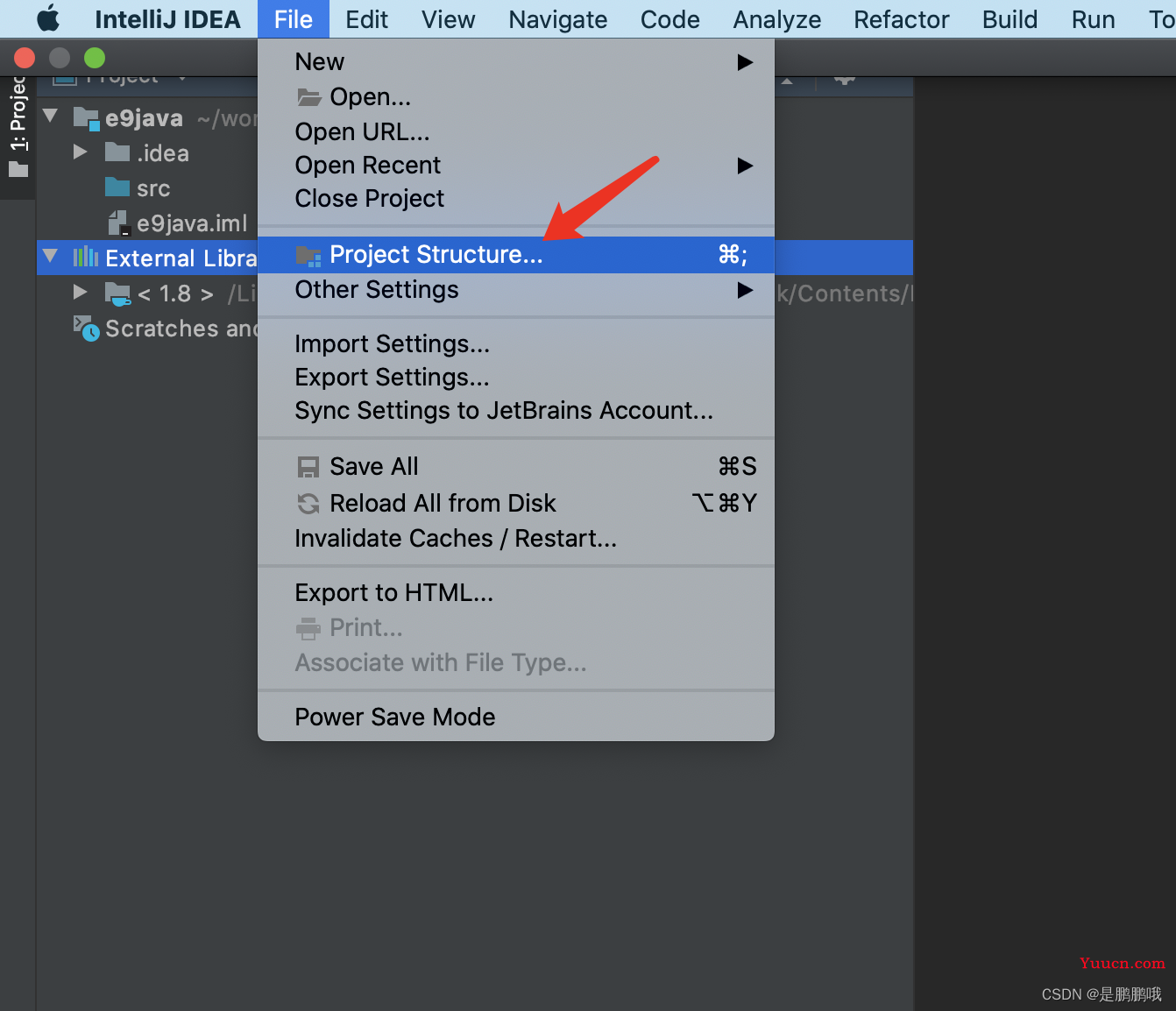The image size is (1176, 1011).
Task: Open the View menu
Action: tap(448, 19)
